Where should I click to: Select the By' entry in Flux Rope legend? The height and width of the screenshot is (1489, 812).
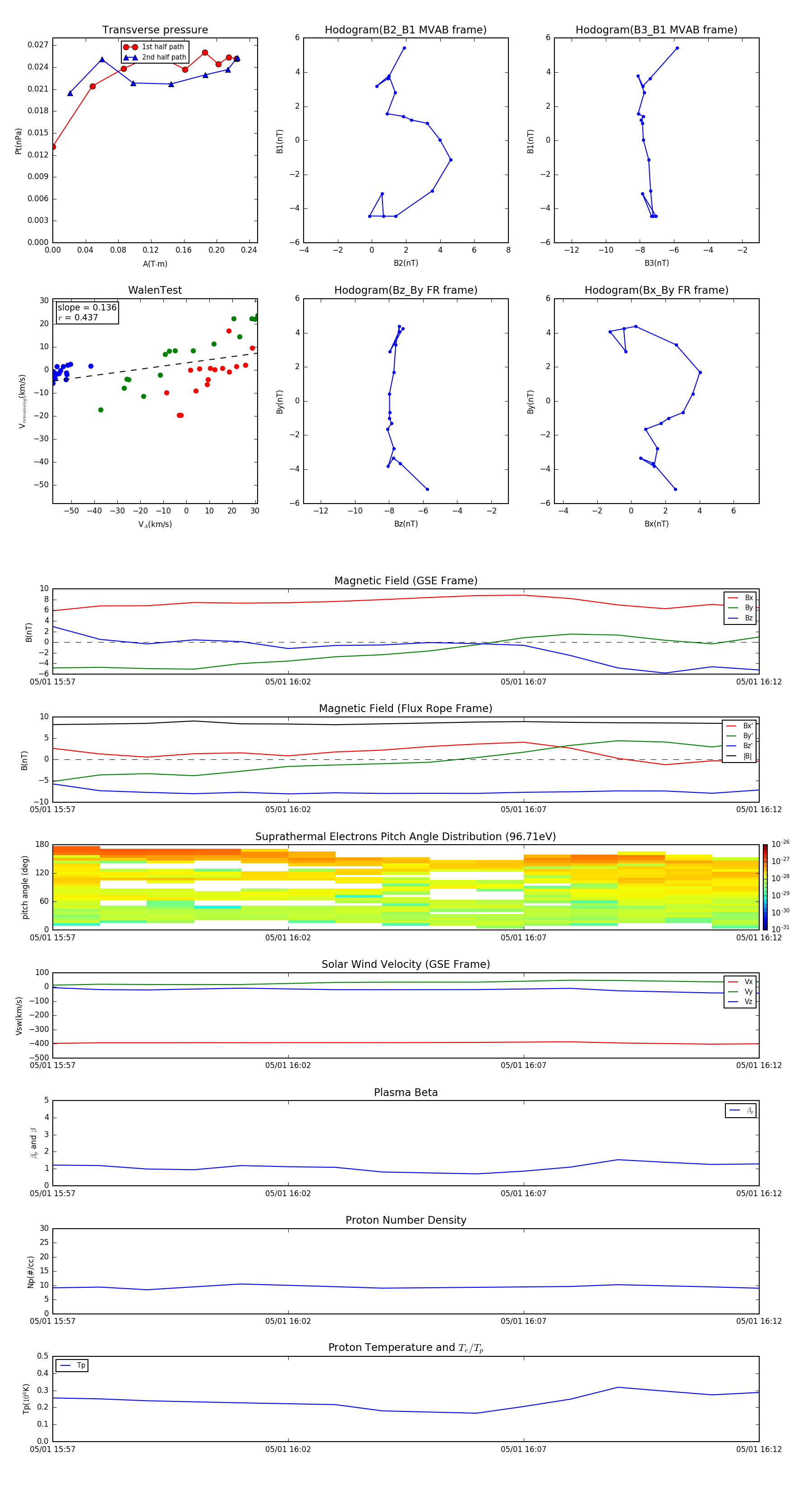click(x=739, y=736)
